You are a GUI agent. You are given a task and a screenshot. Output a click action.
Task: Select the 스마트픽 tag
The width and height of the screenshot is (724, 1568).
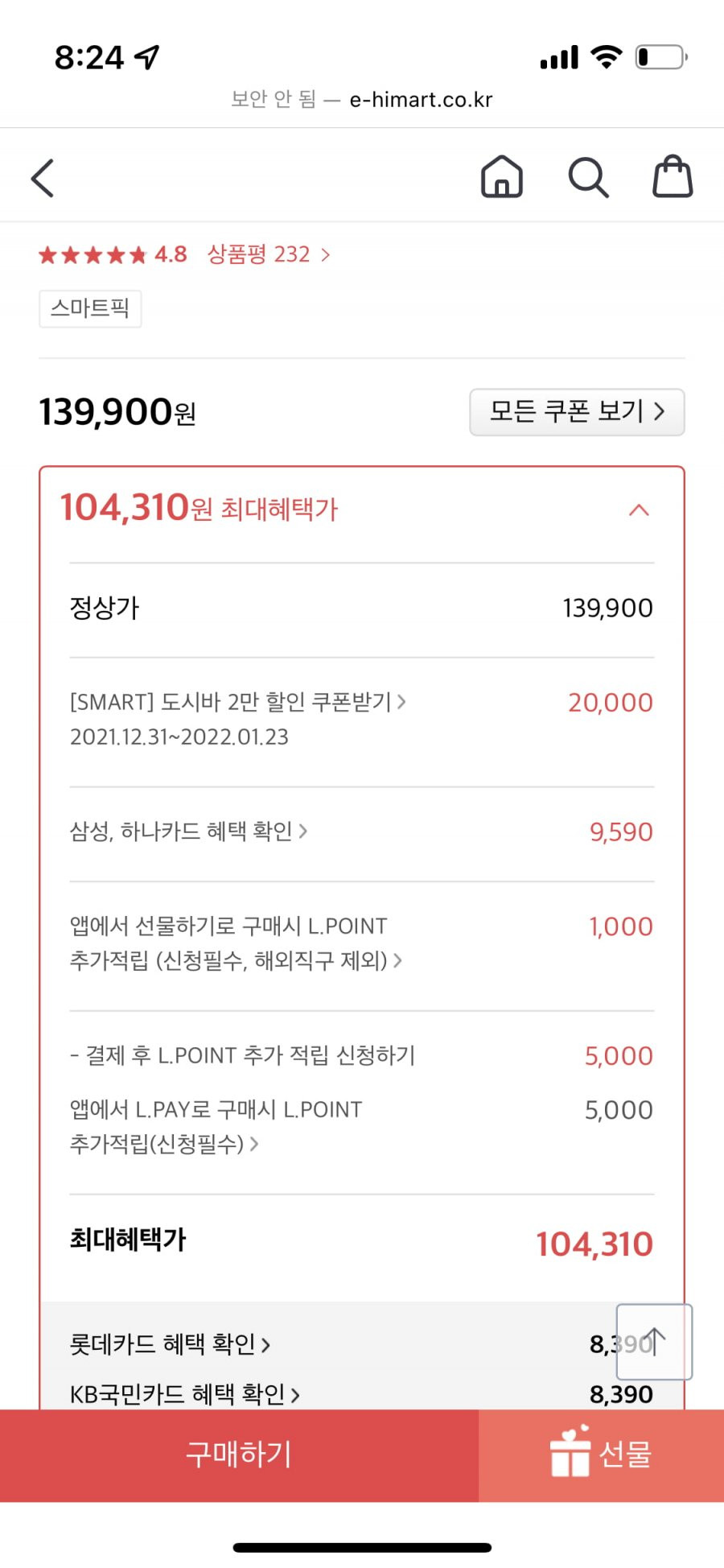(90, 308)
